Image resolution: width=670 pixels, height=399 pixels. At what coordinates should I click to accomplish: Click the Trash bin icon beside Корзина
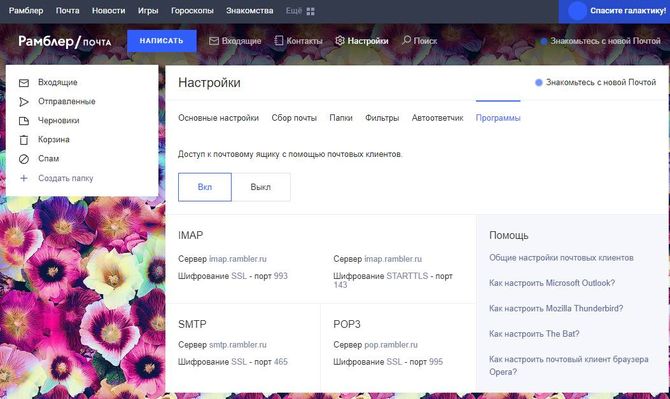click(x=24, y=140)
